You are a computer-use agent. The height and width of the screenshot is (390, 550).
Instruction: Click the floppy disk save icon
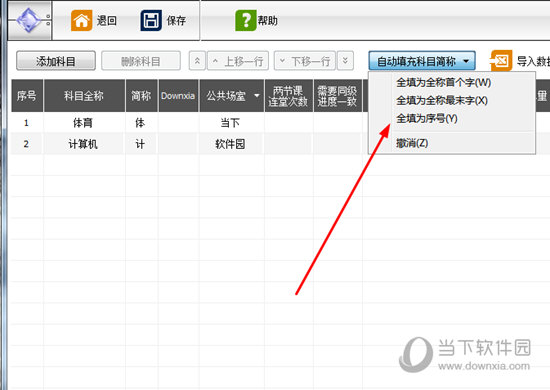point(151,20)
